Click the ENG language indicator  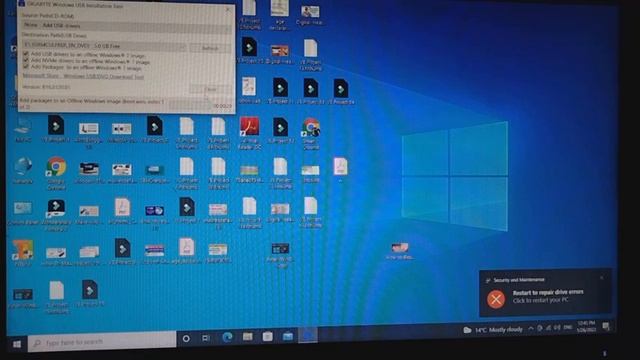(x=567, y=327)
